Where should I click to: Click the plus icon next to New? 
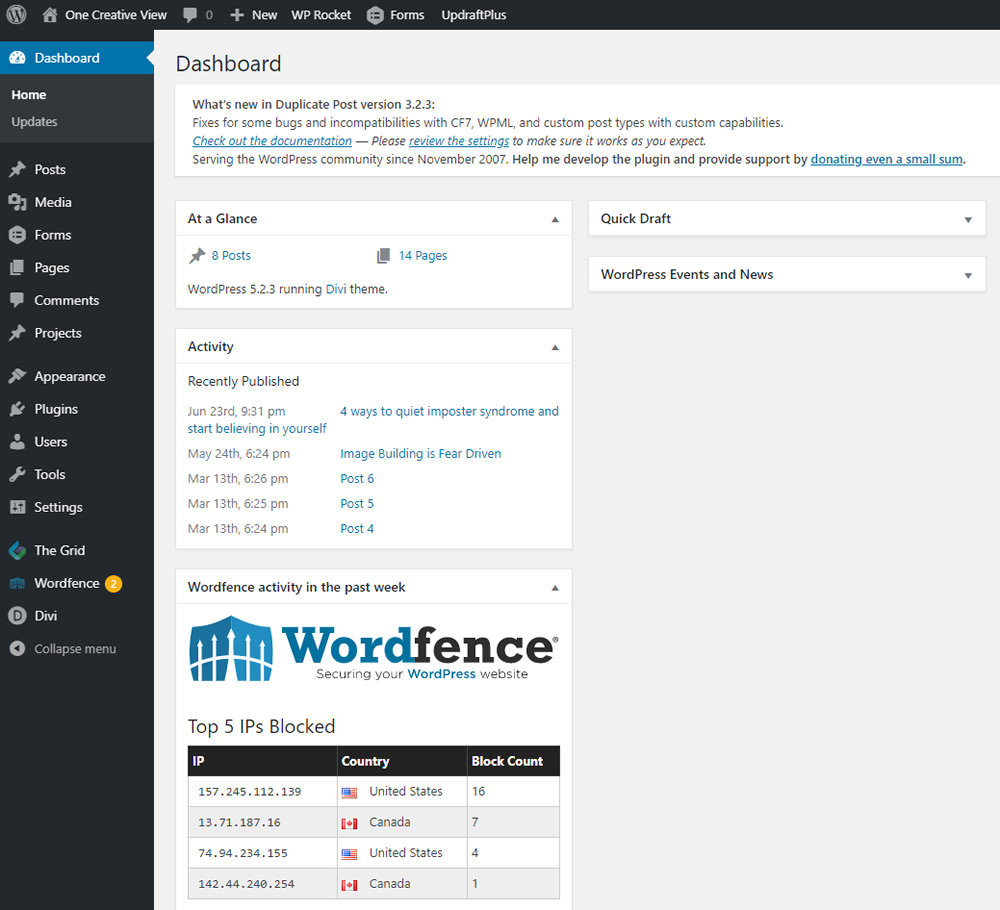click(237, 15)
